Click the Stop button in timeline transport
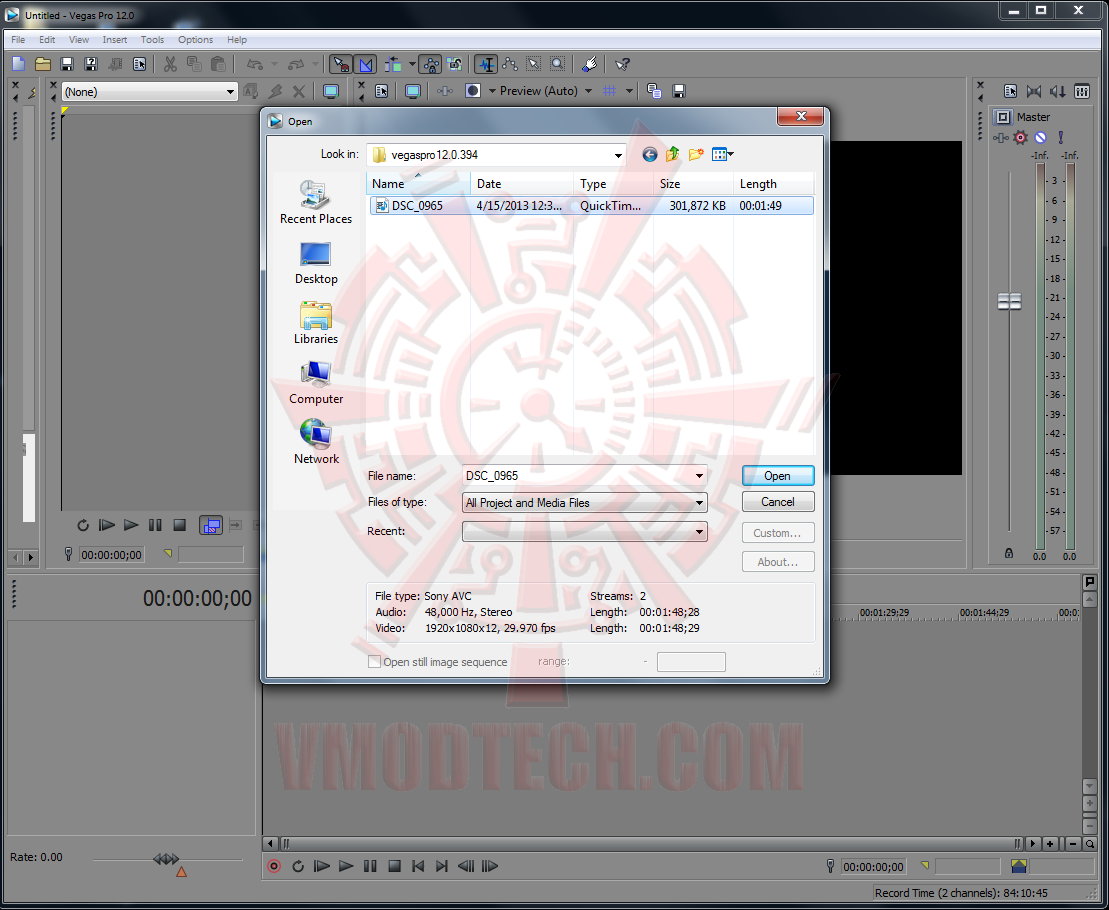 point(395,866)
